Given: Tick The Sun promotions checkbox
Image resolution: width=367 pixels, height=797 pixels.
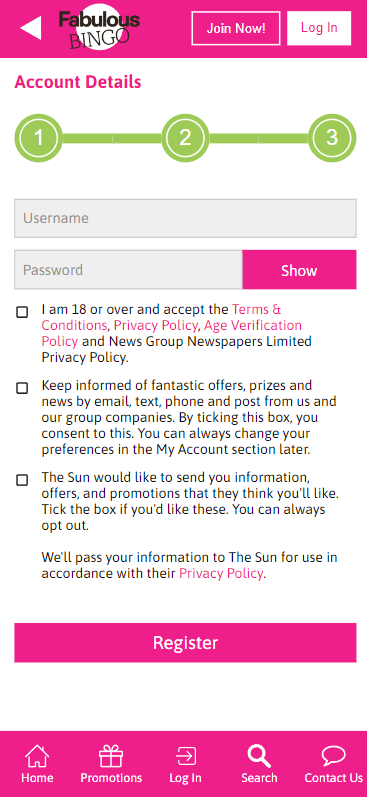Looking at the screenshot, I should coord(22,480).
